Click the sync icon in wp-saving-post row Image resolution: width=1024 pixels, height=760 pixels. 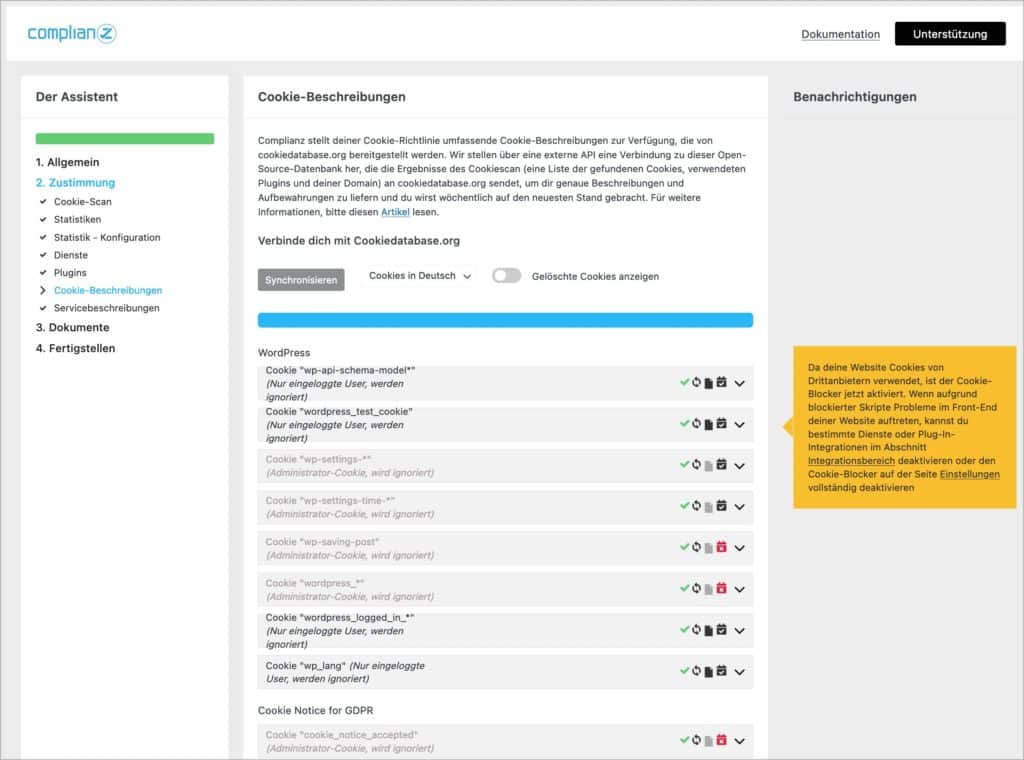point(696,546)
